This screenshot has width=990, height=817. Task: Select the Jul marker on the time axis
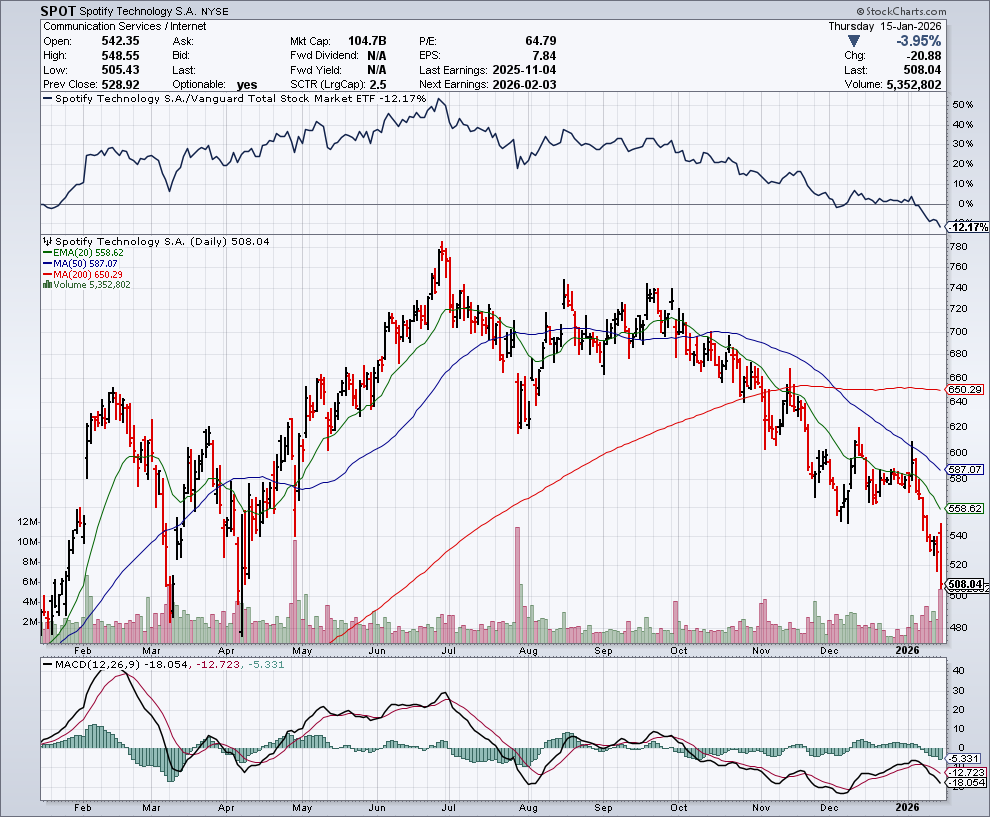(449, 806)
